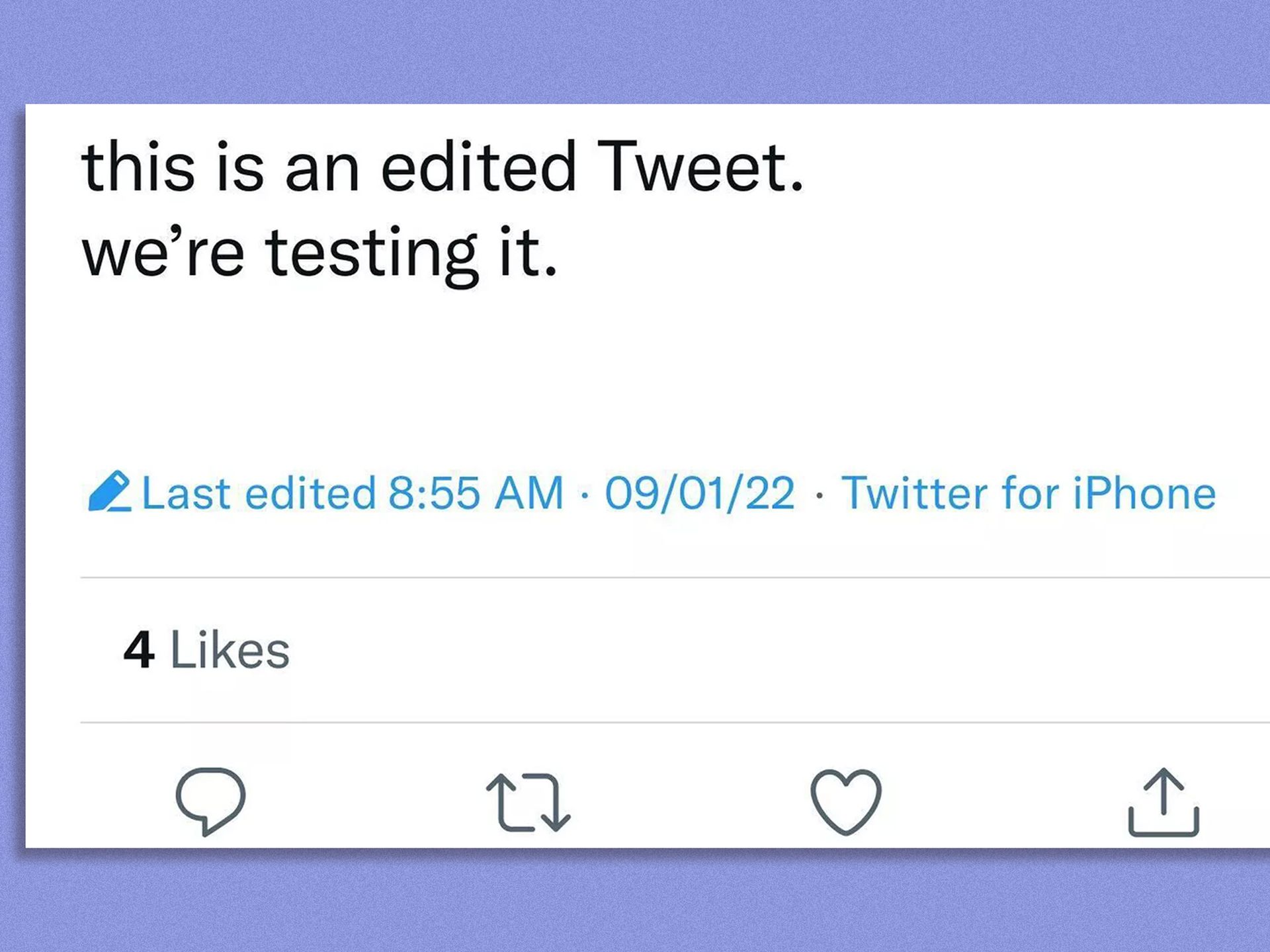This screenshot has width=1270, height=952.
Task: Click the 09/01/22 date
Action: point(700,493)
